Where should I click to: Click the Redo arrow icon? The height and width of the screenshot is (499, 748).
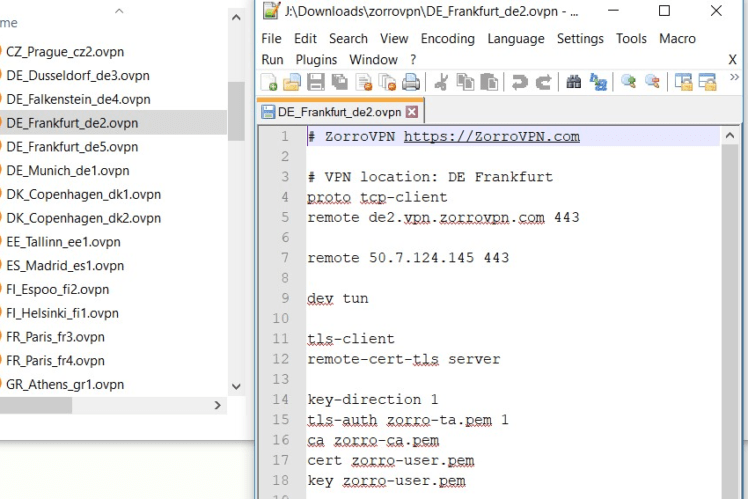pyautogui.click(x=543, y=83)
